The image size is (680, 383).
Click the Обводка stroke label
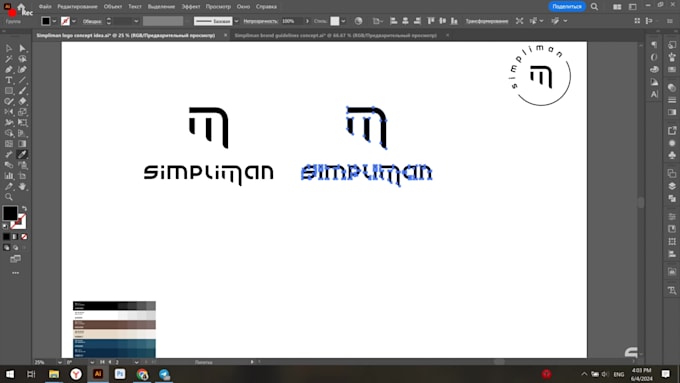tap(92, 21)
